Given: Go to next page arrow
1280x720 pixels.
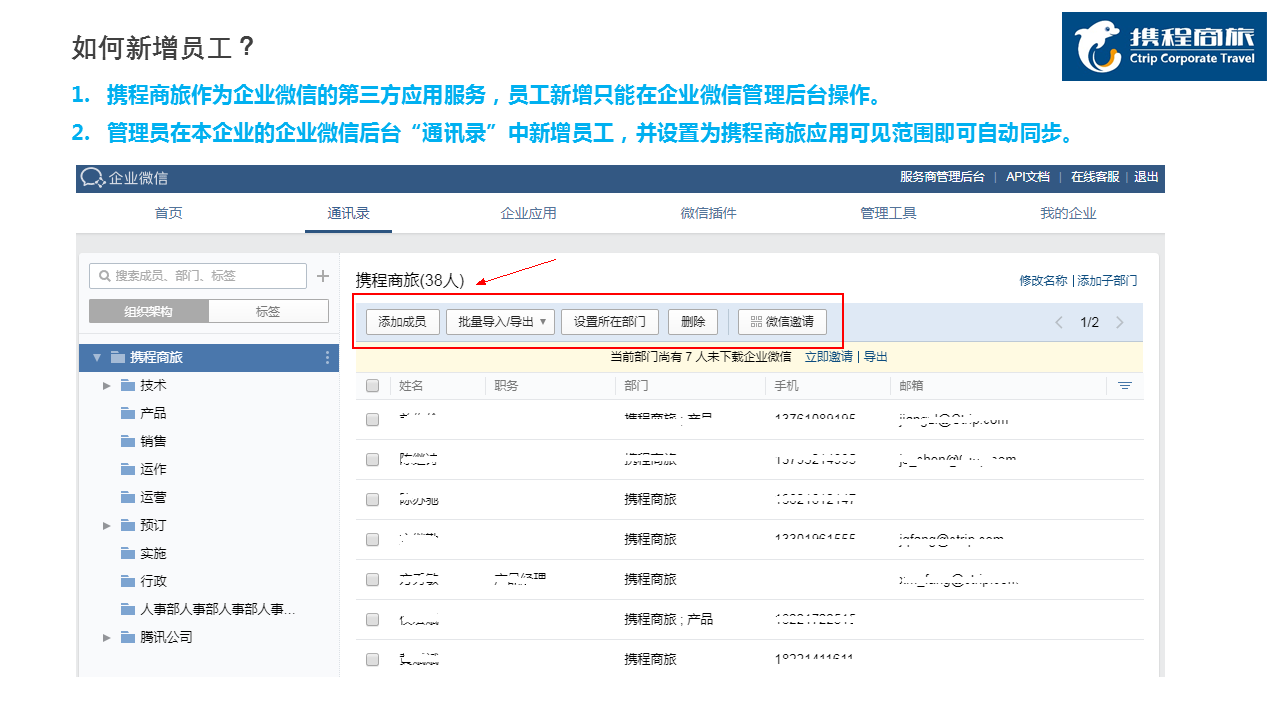Looking at the screenshot, I should click(x=1120, y=322).
